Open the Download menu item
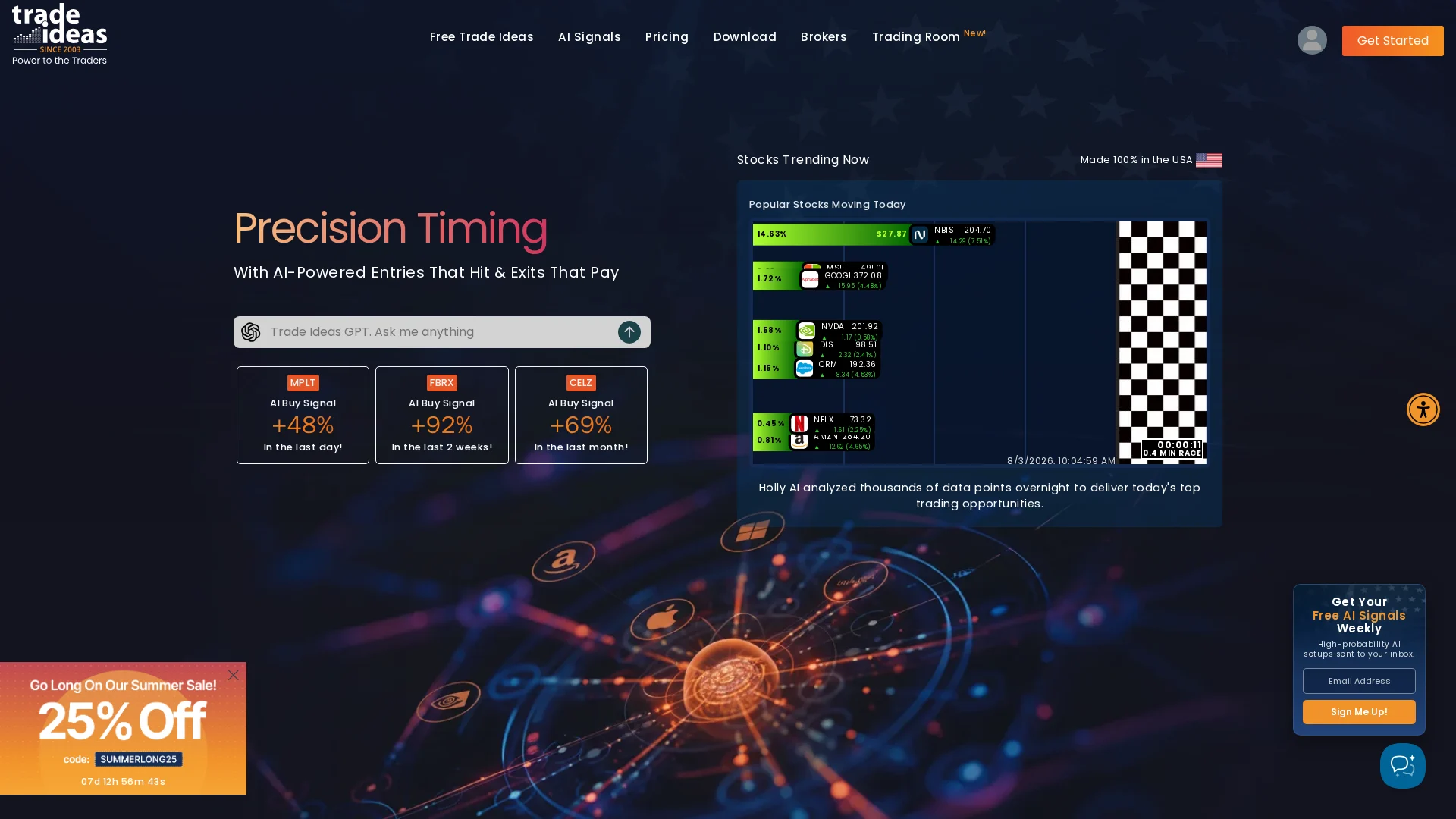This screenshot has width=1456, height=819. [745, 37]
